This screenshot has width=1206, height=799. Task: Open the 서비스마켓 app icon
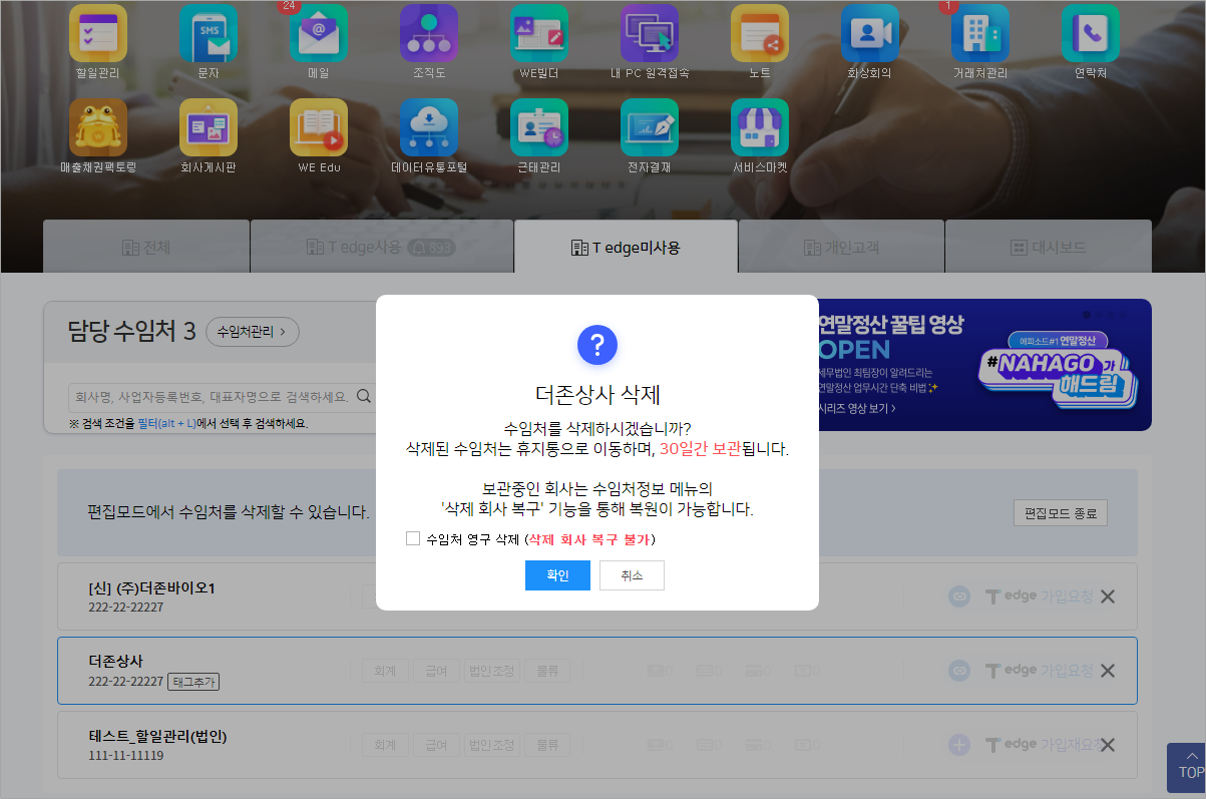pyautogui.click(x=759, y=128)
